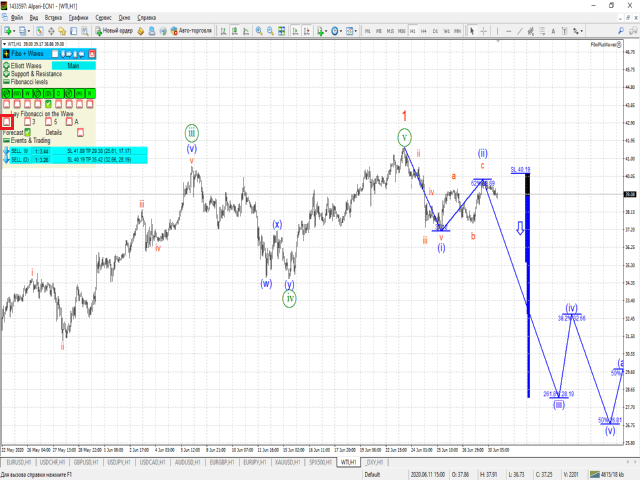The height and width of the screenshot is (480, 640).
Task: Click the Новый ордер button
Action: [114, 31]
